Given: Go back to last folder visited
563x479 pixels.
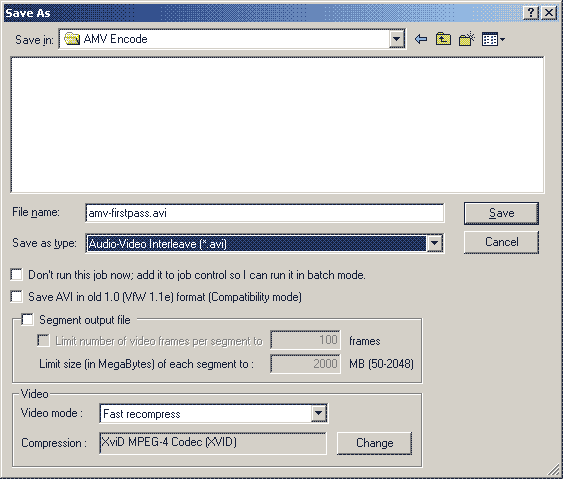Looking at the screenshot, I should point(421,39).
